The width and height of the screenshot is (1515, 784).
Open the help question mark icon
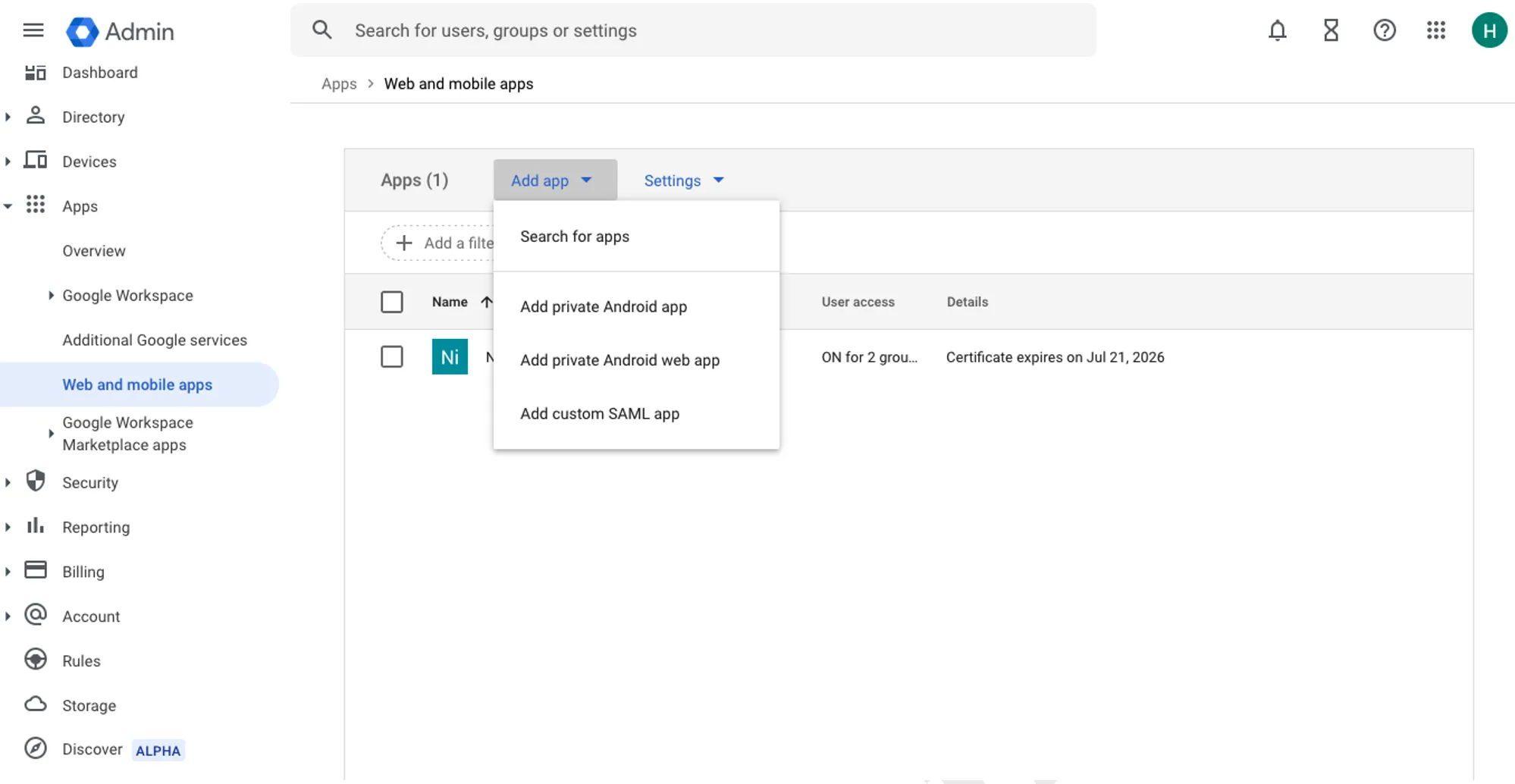click(x=1385, y=30)
